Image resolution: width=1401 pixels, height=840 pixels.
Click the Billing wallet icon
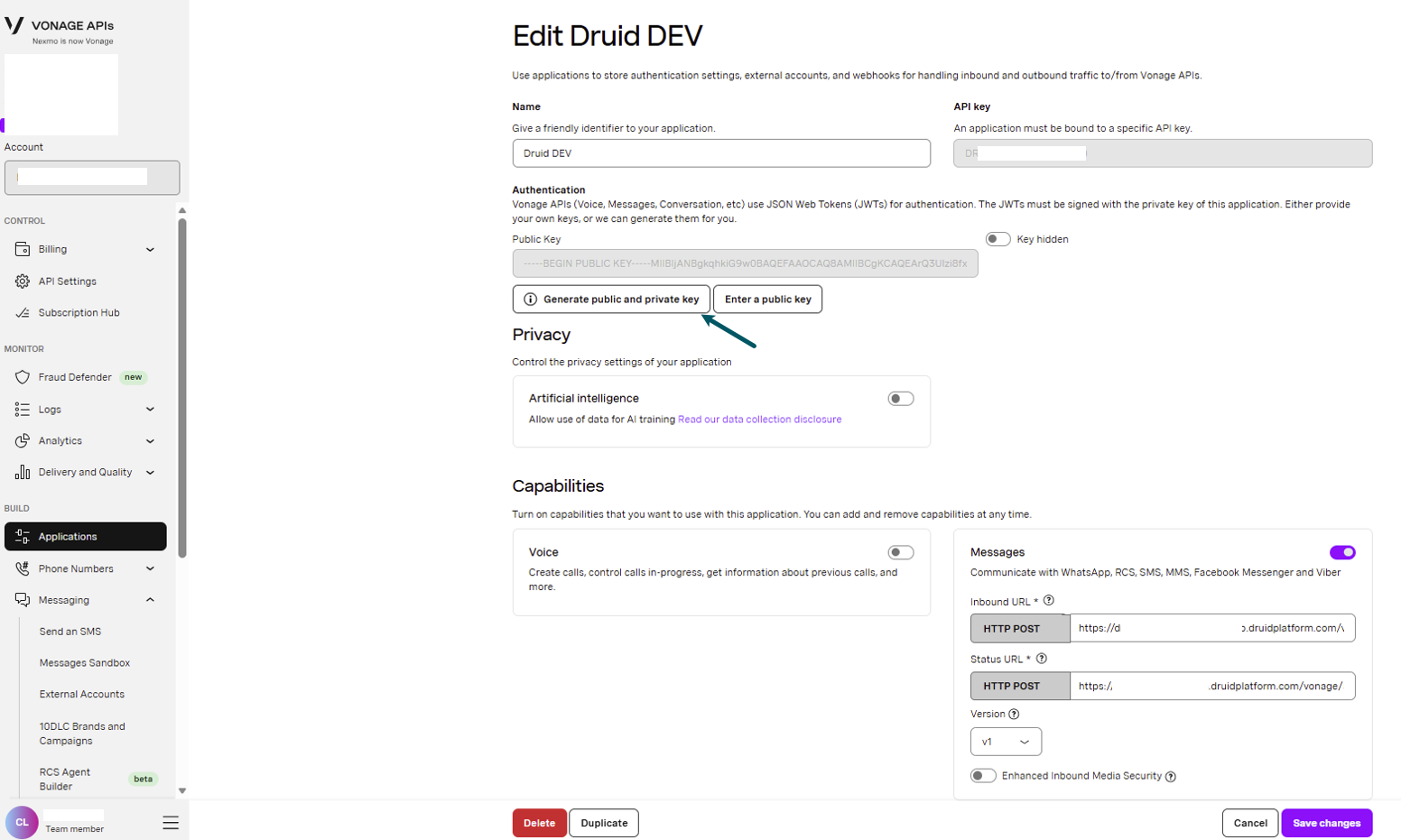point(23,249)
